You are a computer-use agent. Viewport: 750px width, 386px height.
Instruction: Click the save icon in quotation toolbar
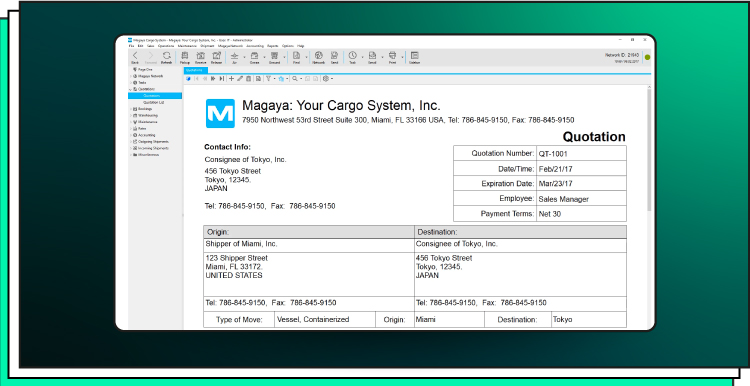[258, 79]
